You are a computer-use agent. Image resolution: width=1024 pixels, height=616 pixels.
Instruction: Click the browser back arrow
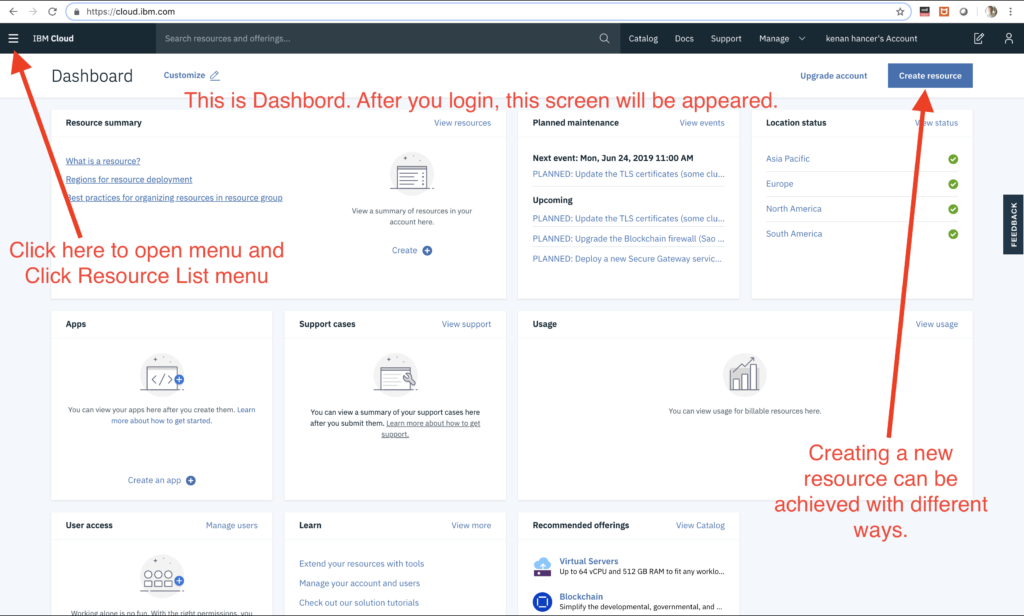[13, 12]
